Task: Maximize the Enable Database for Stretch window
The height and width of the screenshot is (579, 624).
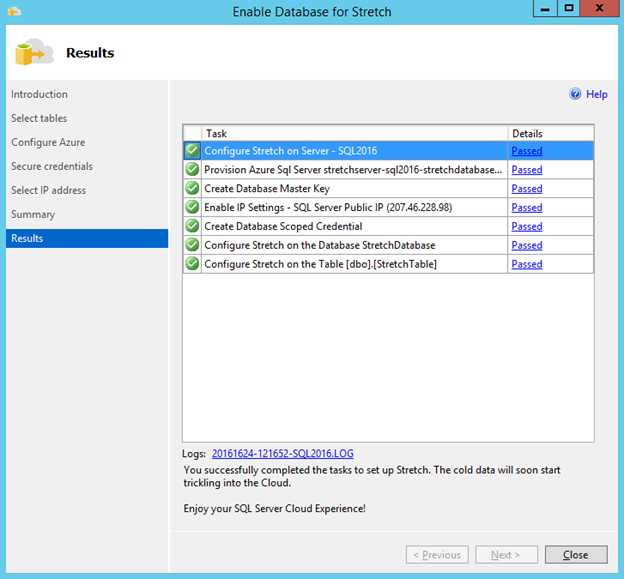Action: (x=569, y=8)
